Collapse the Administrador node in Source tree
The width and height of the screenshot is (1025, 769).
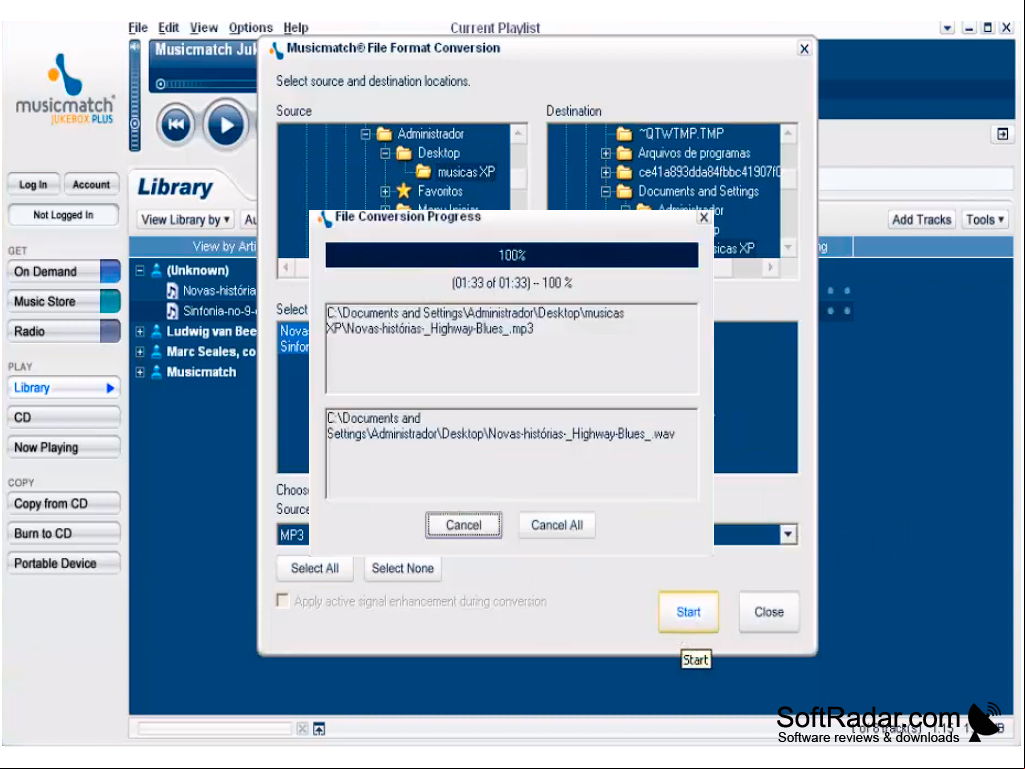(365, 134)
